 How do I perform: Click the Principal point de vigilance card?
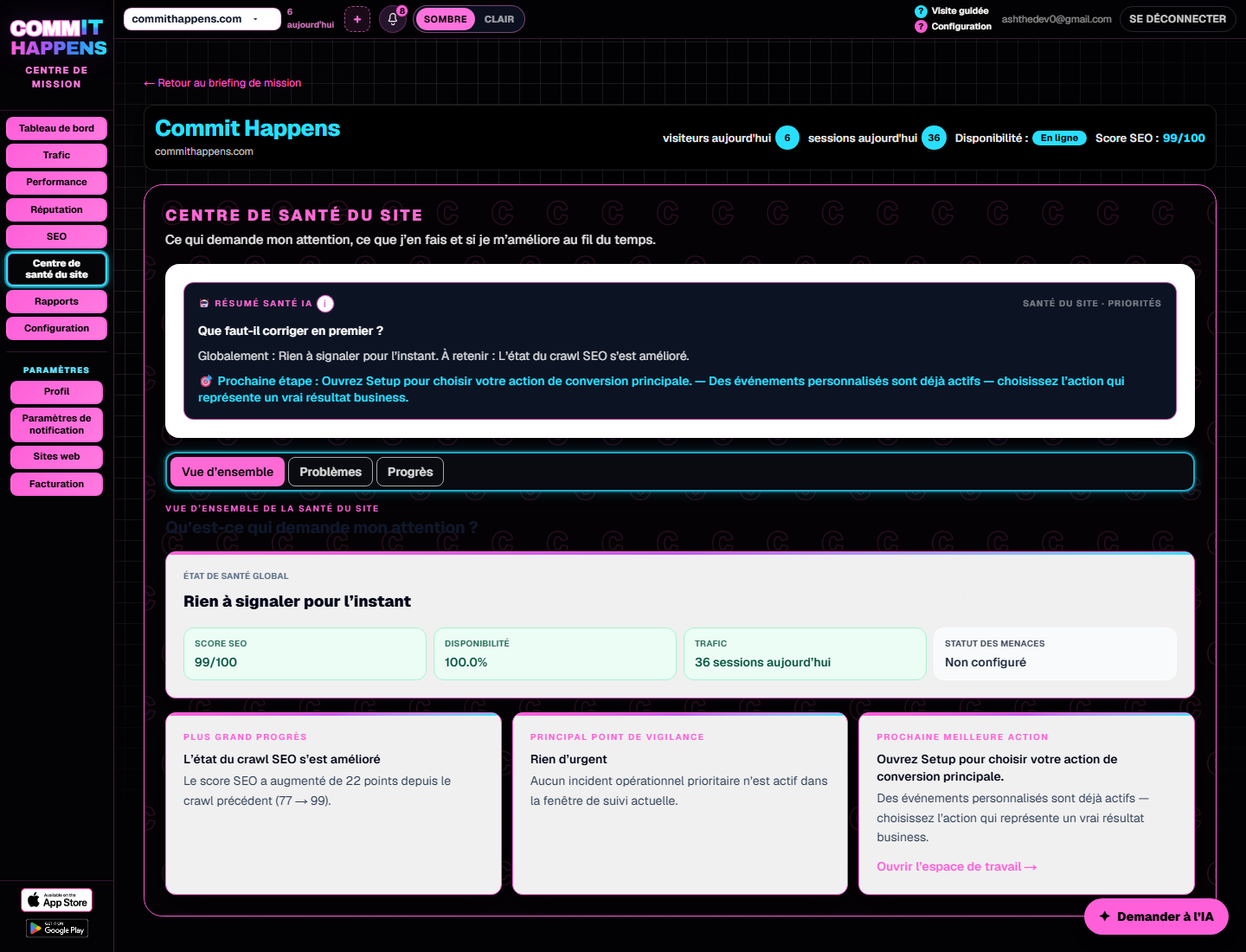tap(680, 803)
